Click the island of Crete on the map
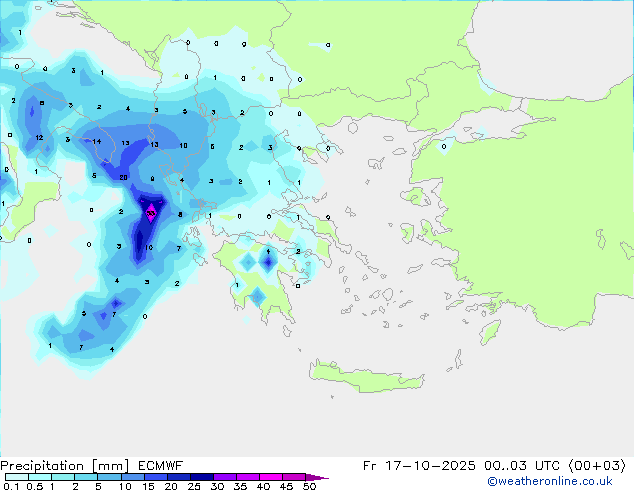634x490 pixels. tap(366, 377)
